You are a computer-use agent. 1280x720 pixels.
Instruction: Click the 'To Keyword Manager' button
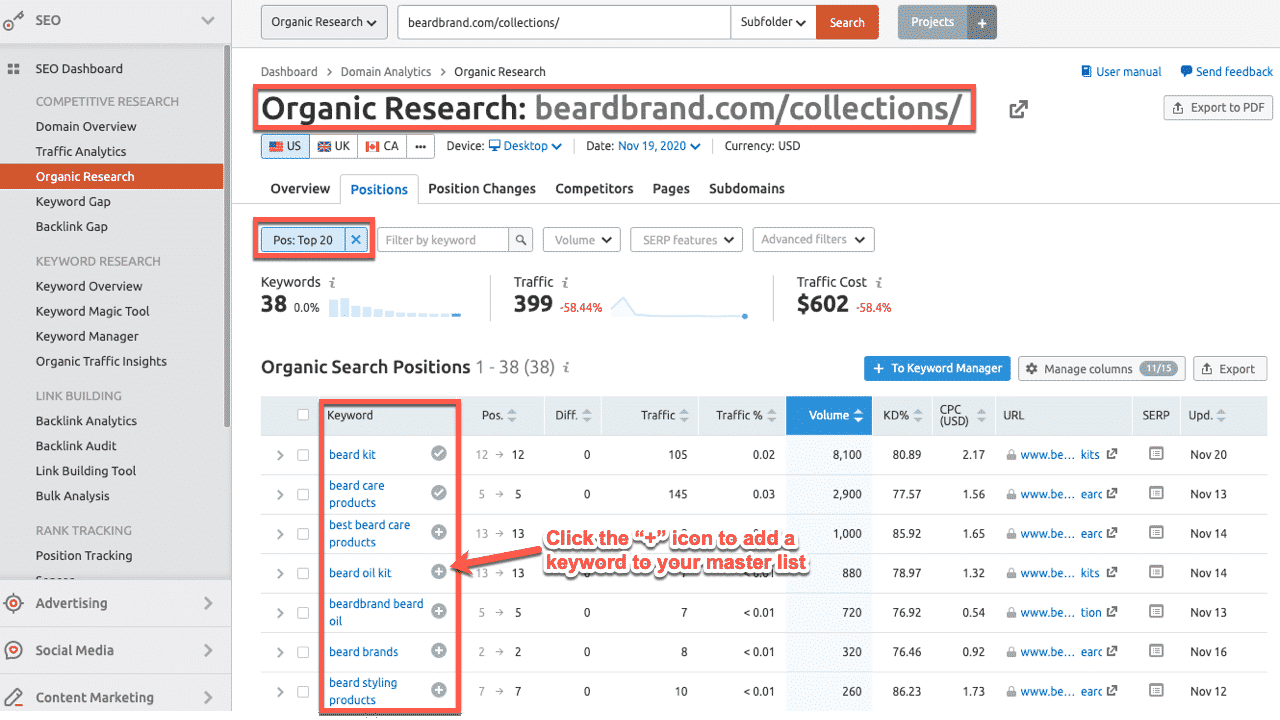[937, 368]
